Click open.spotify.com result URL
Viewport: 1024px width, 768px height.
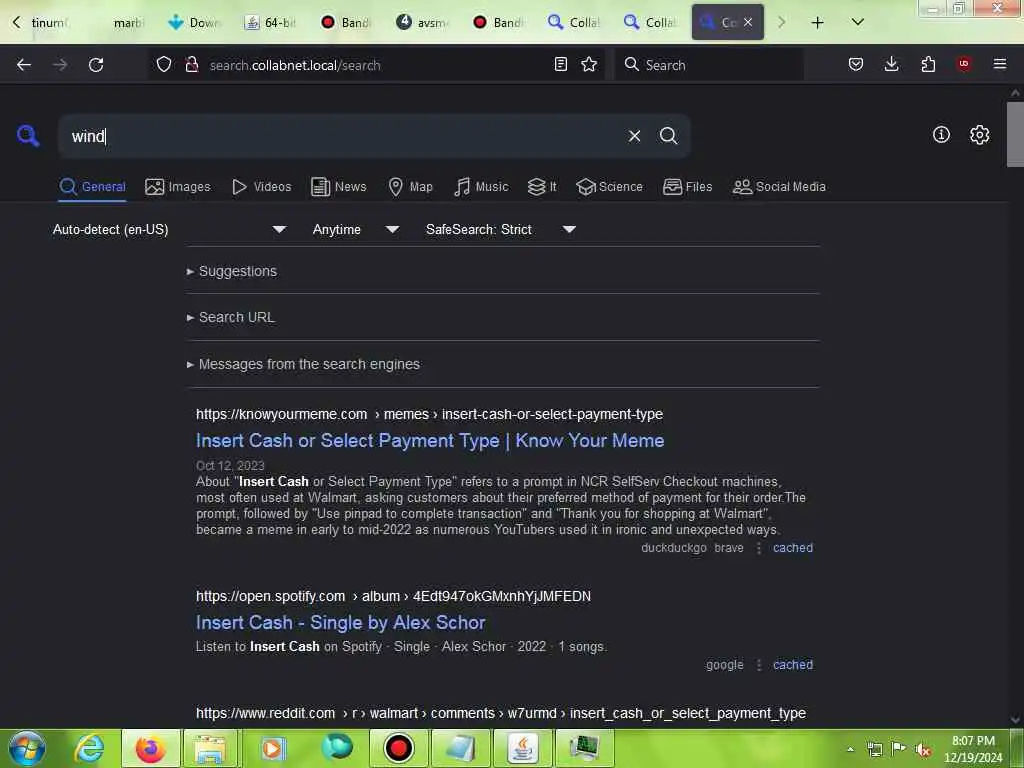[x=393, y=596]
